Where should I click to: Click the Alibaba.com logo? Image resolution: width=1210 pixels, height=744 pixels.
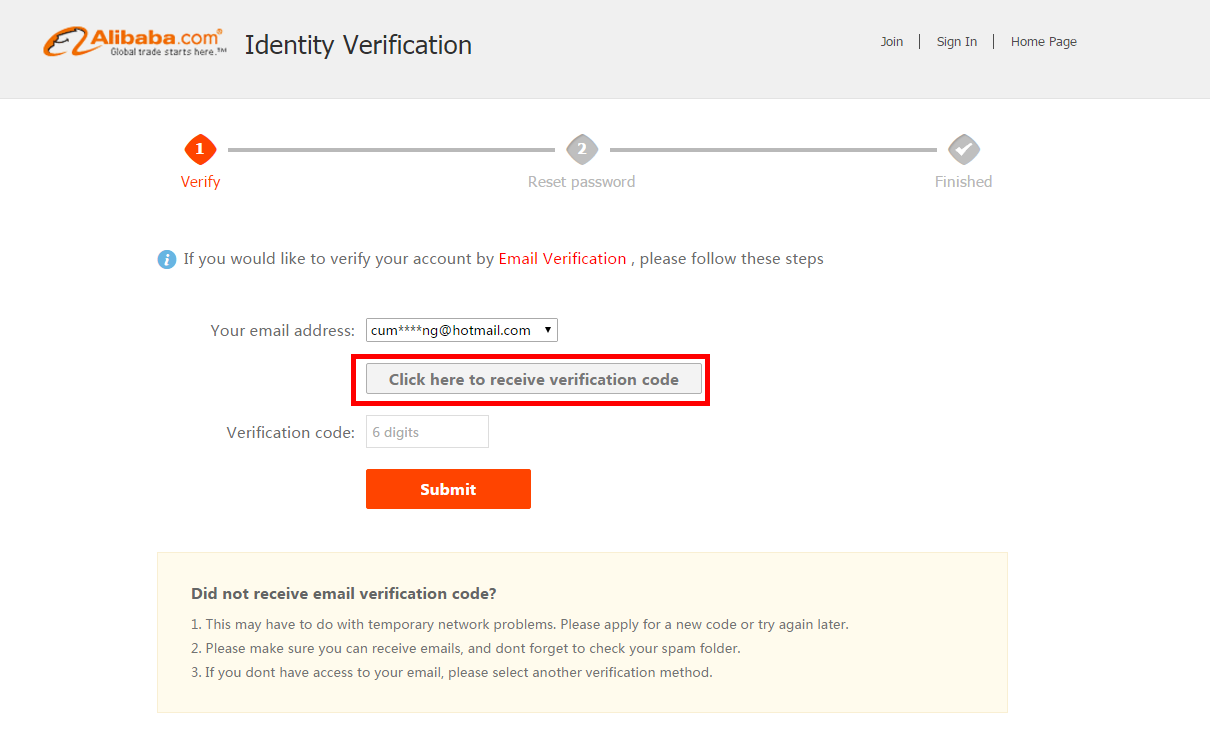pyautogui.click(x=134, y=42)
